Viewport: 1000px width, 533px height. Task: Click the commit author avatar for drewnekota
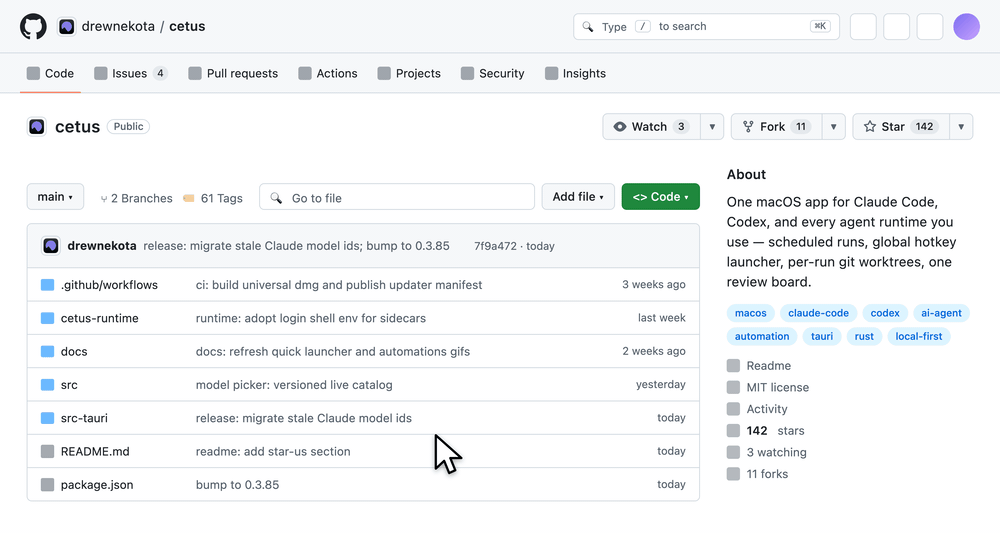pos(51,245)
